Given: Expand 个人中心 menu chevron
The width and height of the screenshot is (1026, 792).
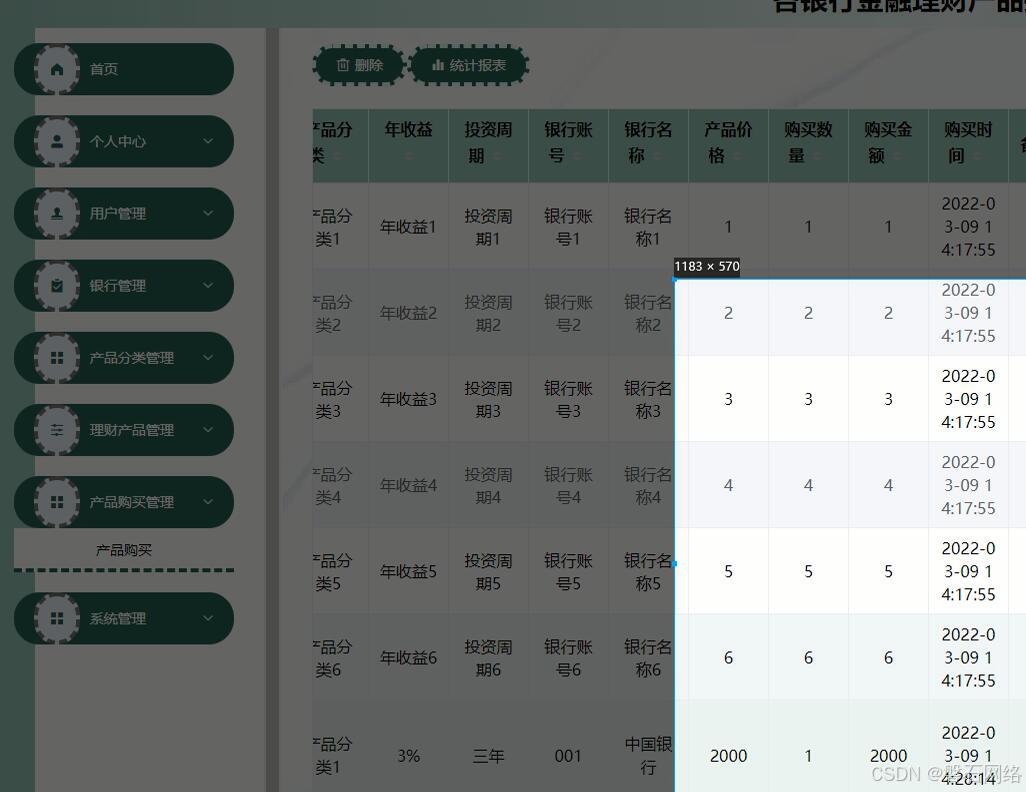Looking at the screenshot, I should tap(208, 141).
